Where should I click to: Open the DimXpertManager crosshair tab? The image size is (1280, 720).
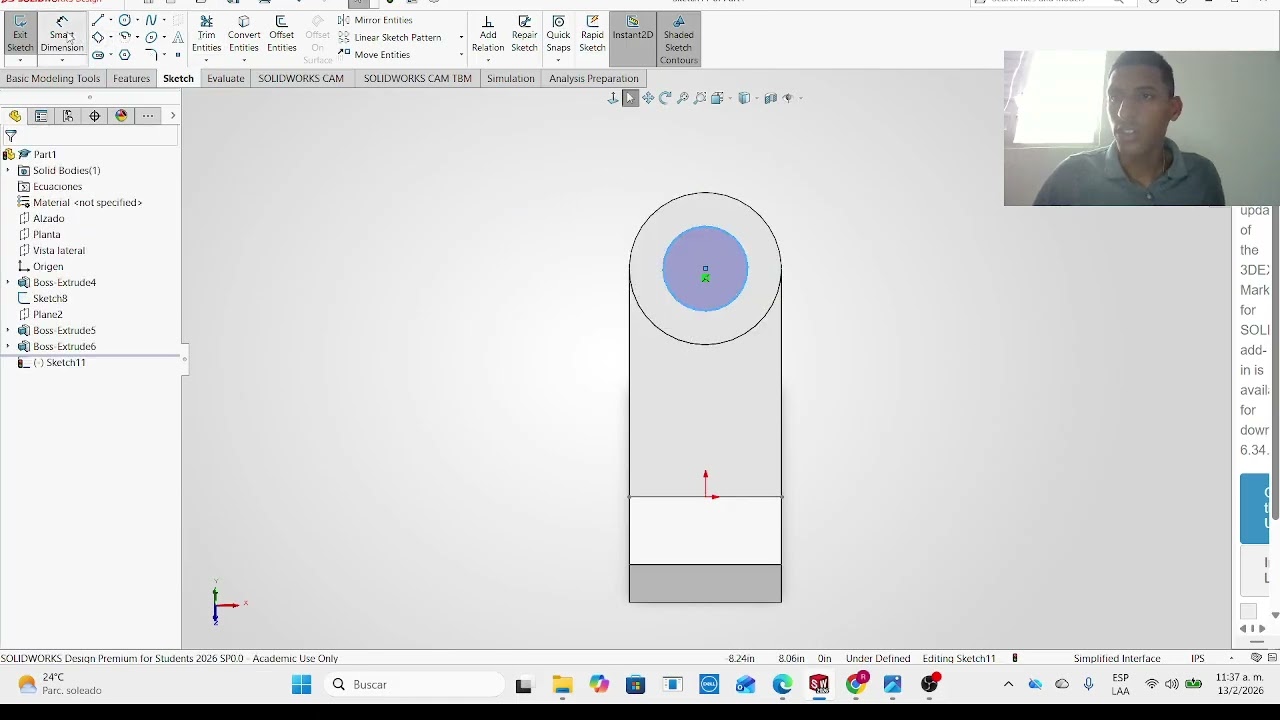(95, 116)
